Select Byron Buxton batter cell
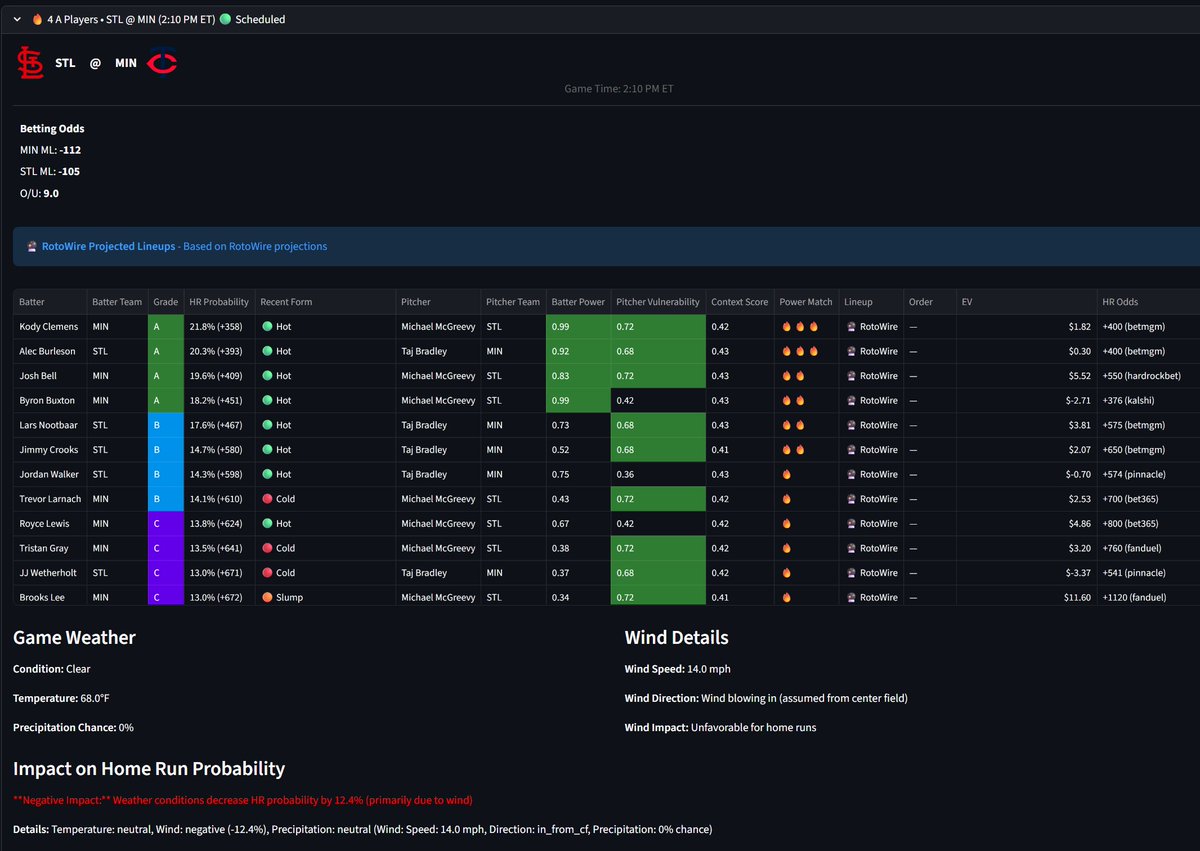This screenshot has width=1200, height=851. click(x=50, y=400)
